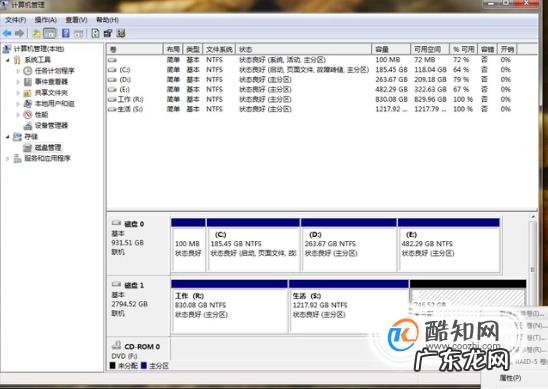Click the 磁盘 0 disk icon

116,223
